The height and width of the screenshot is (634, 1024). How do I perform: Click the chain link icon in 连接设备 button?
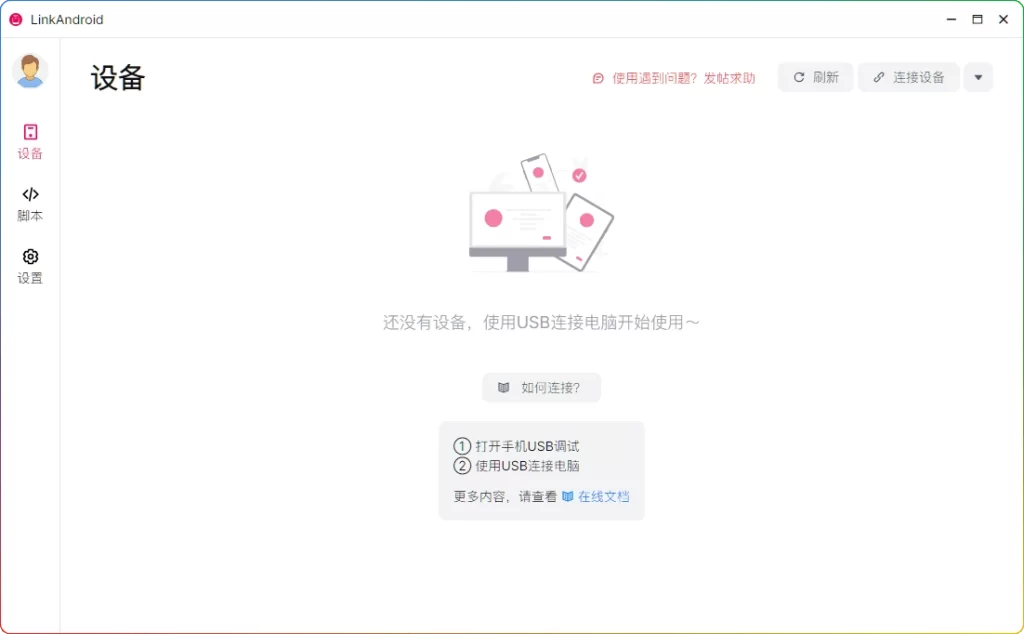coord(879,77)
